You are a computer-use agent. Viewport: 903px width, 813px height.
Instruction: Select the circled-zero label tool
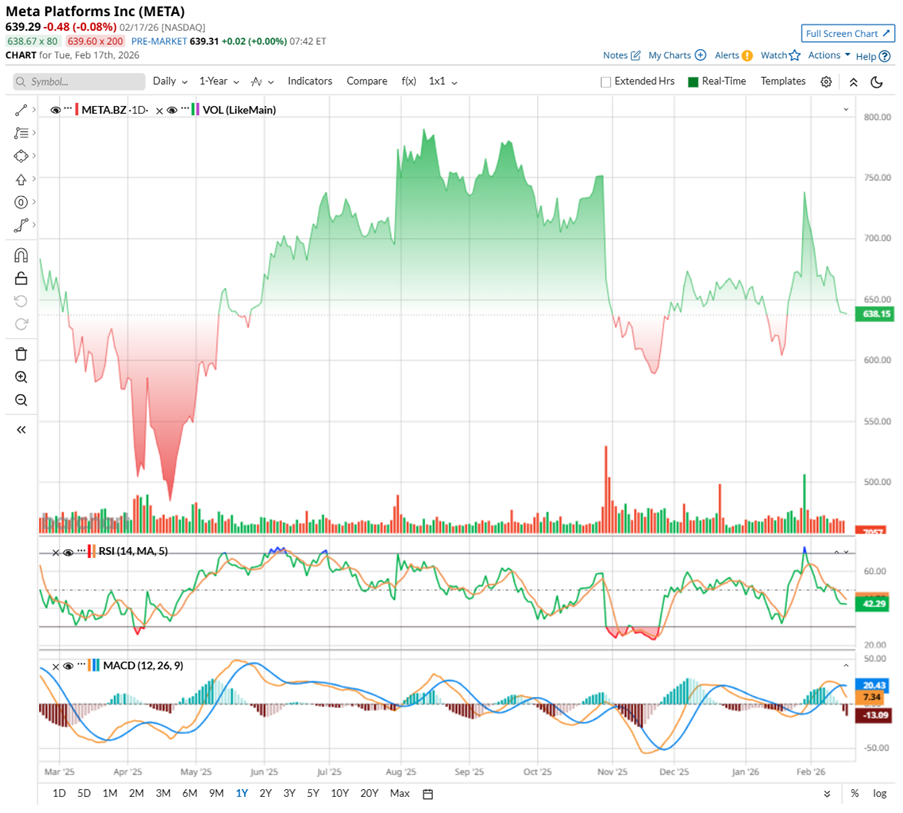[21, 202]
